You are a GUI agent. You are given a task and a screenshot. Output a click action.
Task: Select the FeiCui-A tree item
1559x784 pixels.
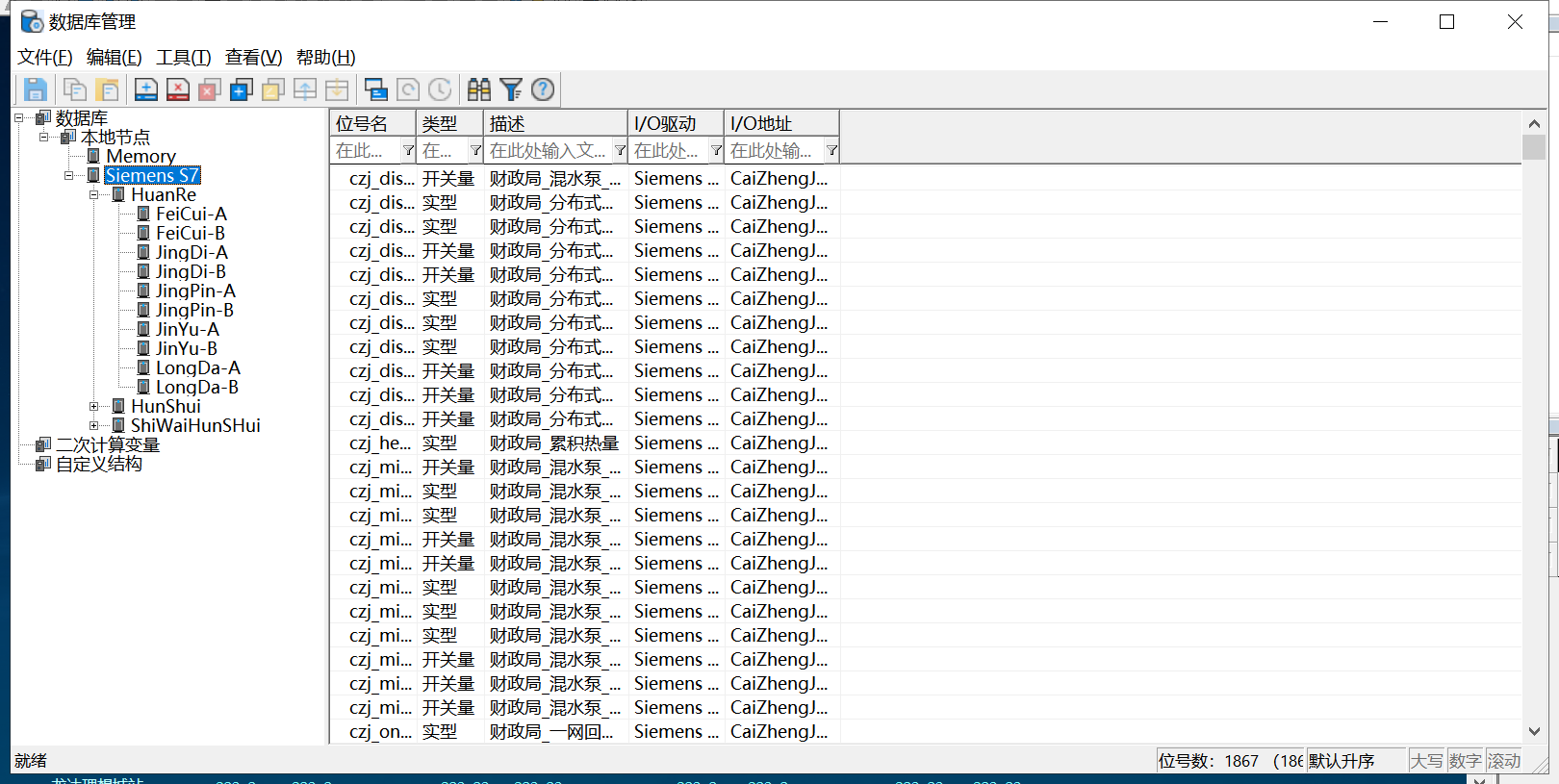[191, 214]
